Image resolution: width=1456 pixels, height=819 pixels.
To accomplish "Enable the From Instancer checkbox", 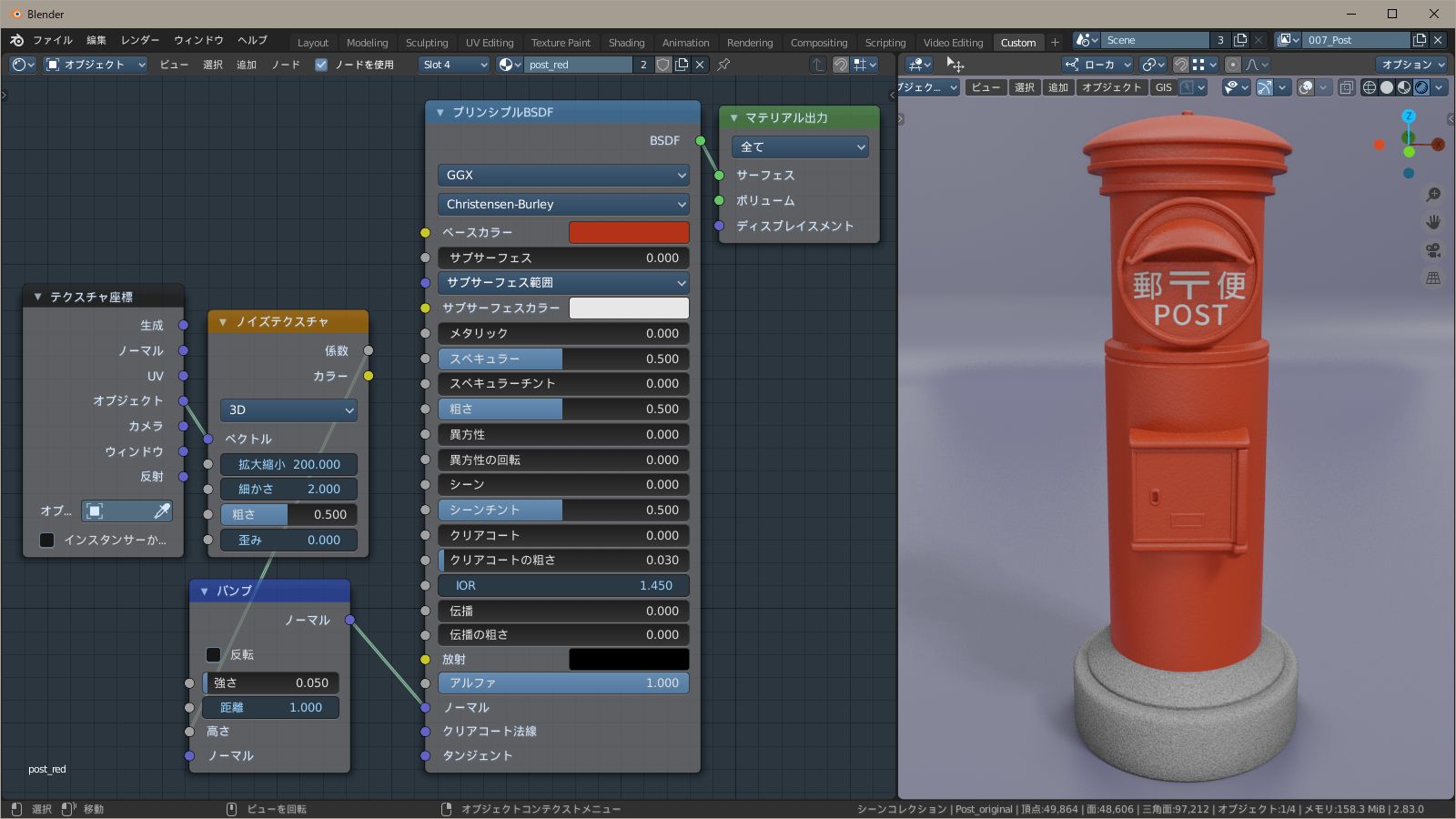I will (47, 540).
